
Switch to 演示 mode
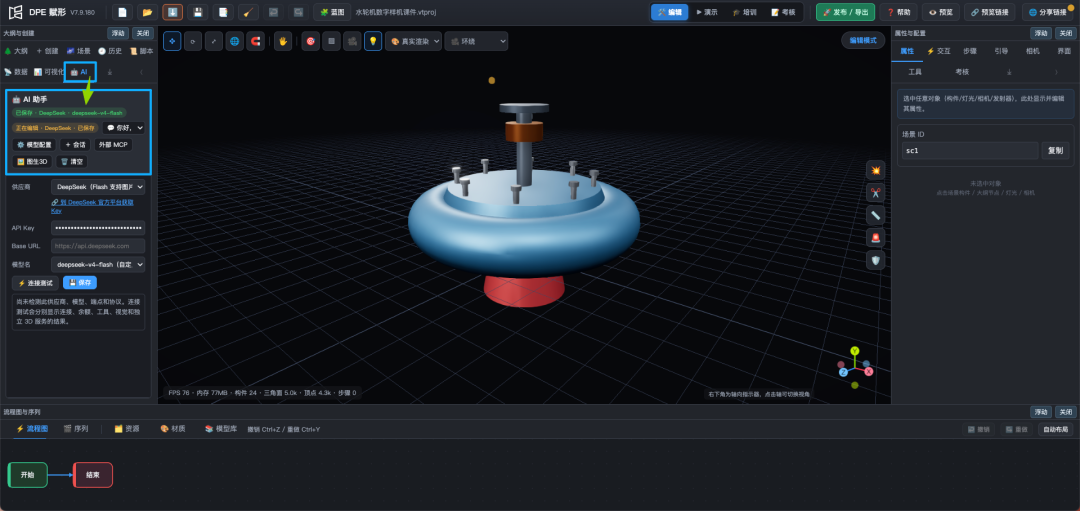point(707,12)
